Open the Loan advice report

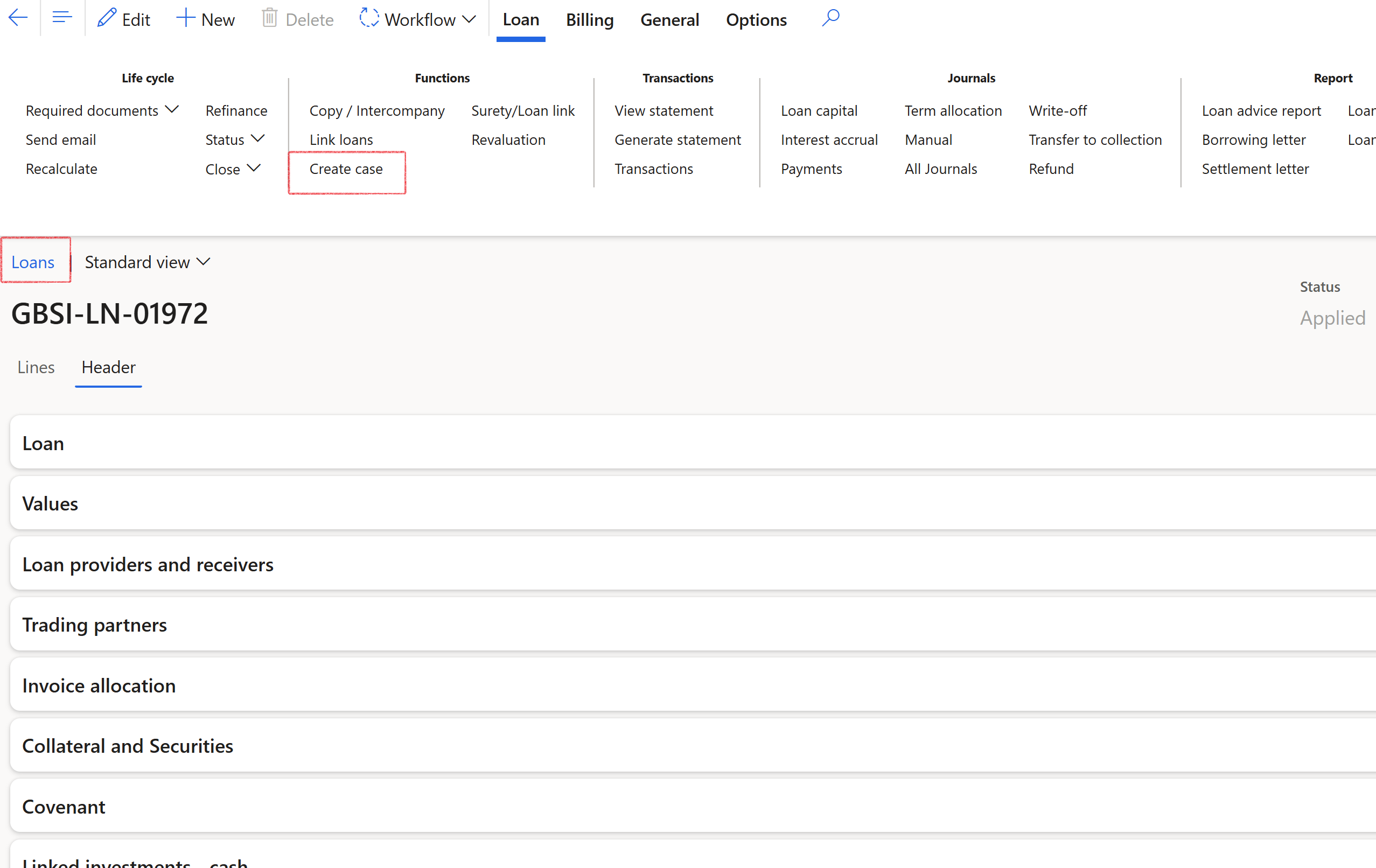click(1261, 110)
